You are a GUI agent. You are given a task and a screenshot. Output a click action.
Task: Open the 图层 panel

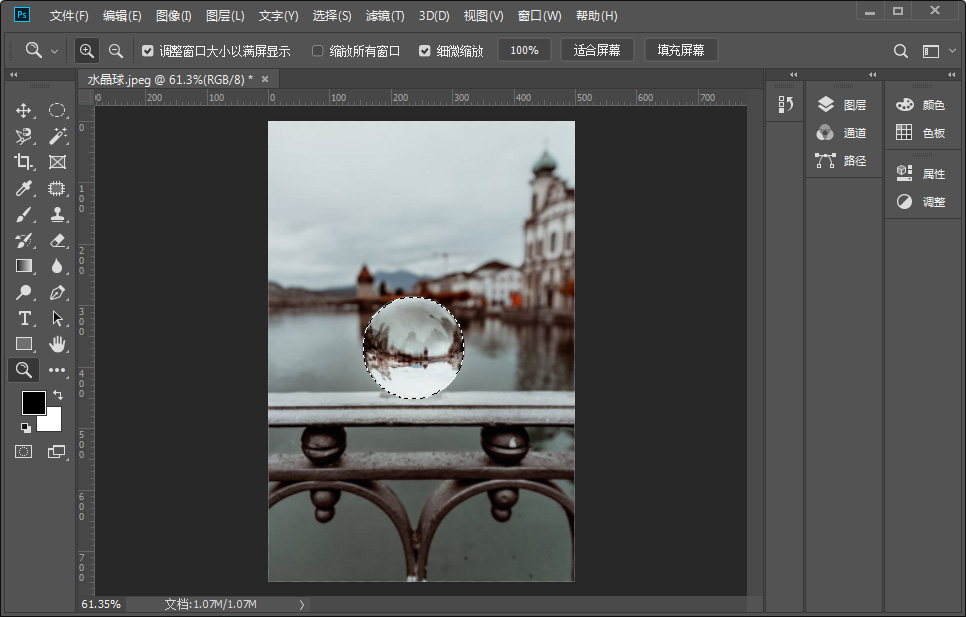click(x=842, y=105)
